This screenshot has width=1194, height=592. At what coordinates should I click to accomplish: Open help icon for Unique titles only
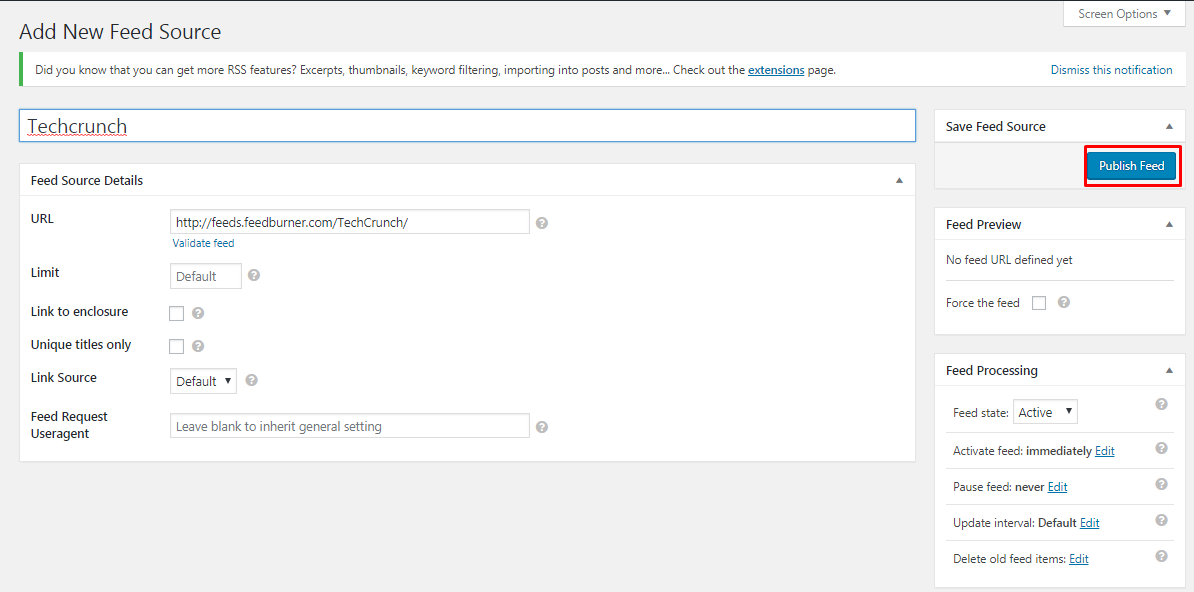[198, 346]
